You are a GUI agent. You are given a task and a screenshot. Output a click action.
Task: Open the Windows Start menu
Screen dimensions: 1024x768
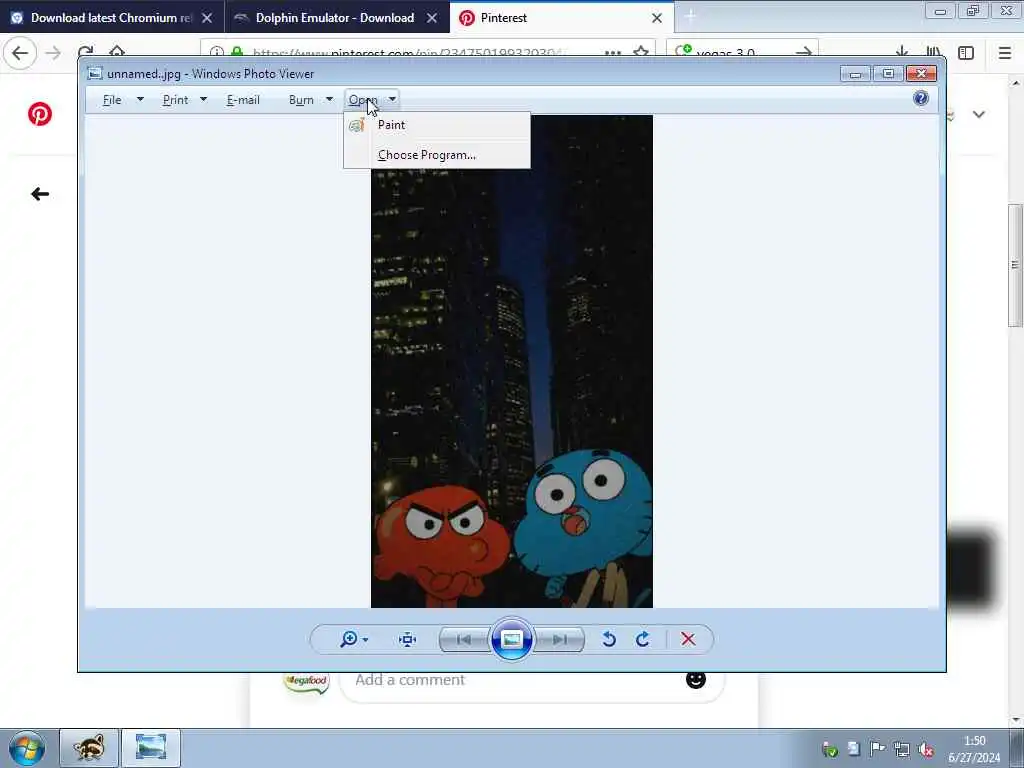coord(26,748)
